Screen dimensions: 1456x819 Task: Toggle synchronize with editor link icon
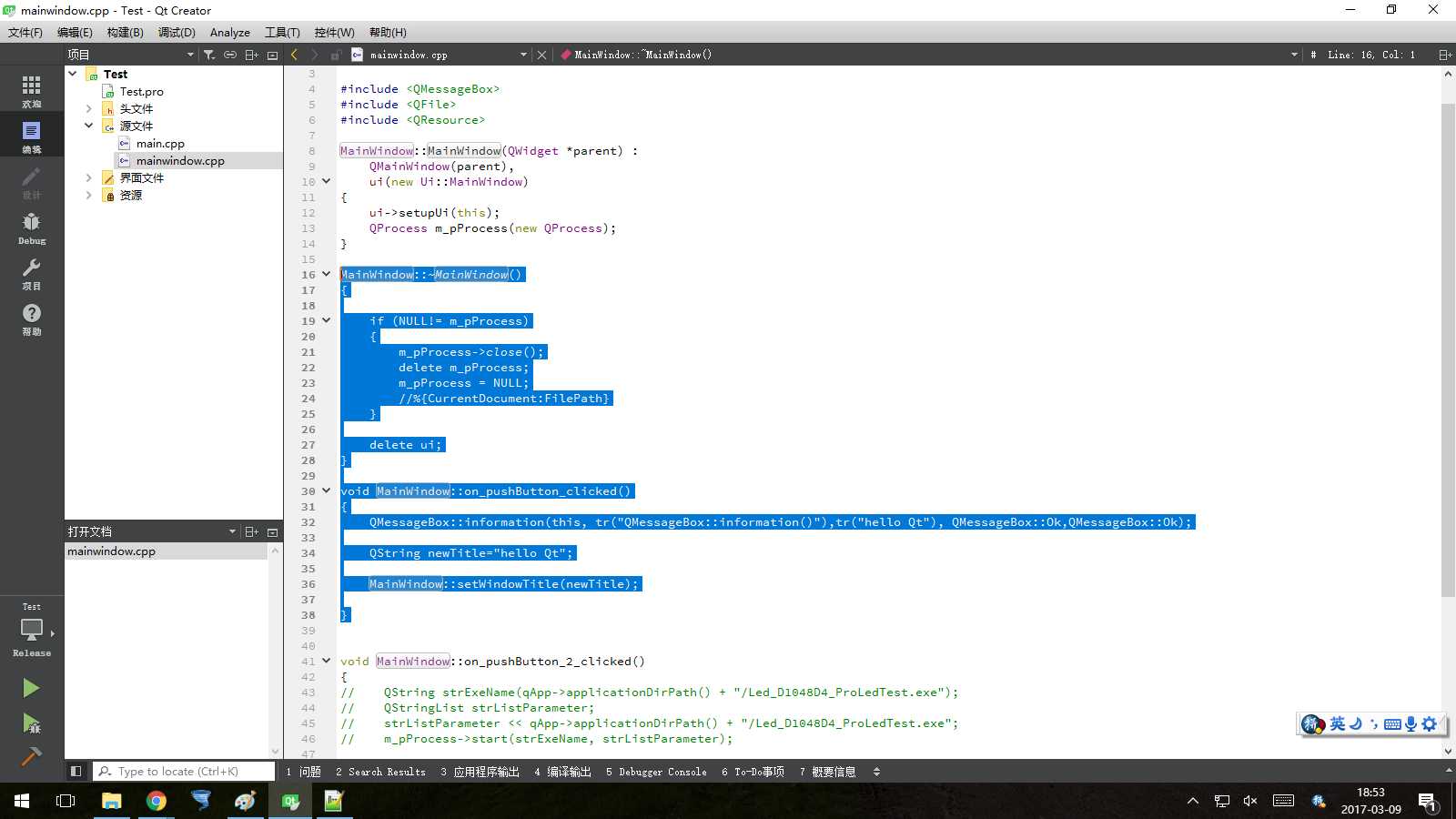click(x=230, y=55)
